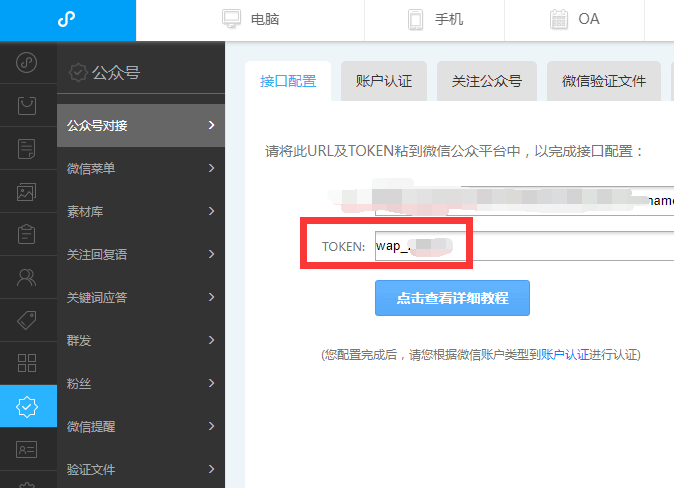
Task: Open the picture gallery sidebar icon
Action: coord(27,192)
